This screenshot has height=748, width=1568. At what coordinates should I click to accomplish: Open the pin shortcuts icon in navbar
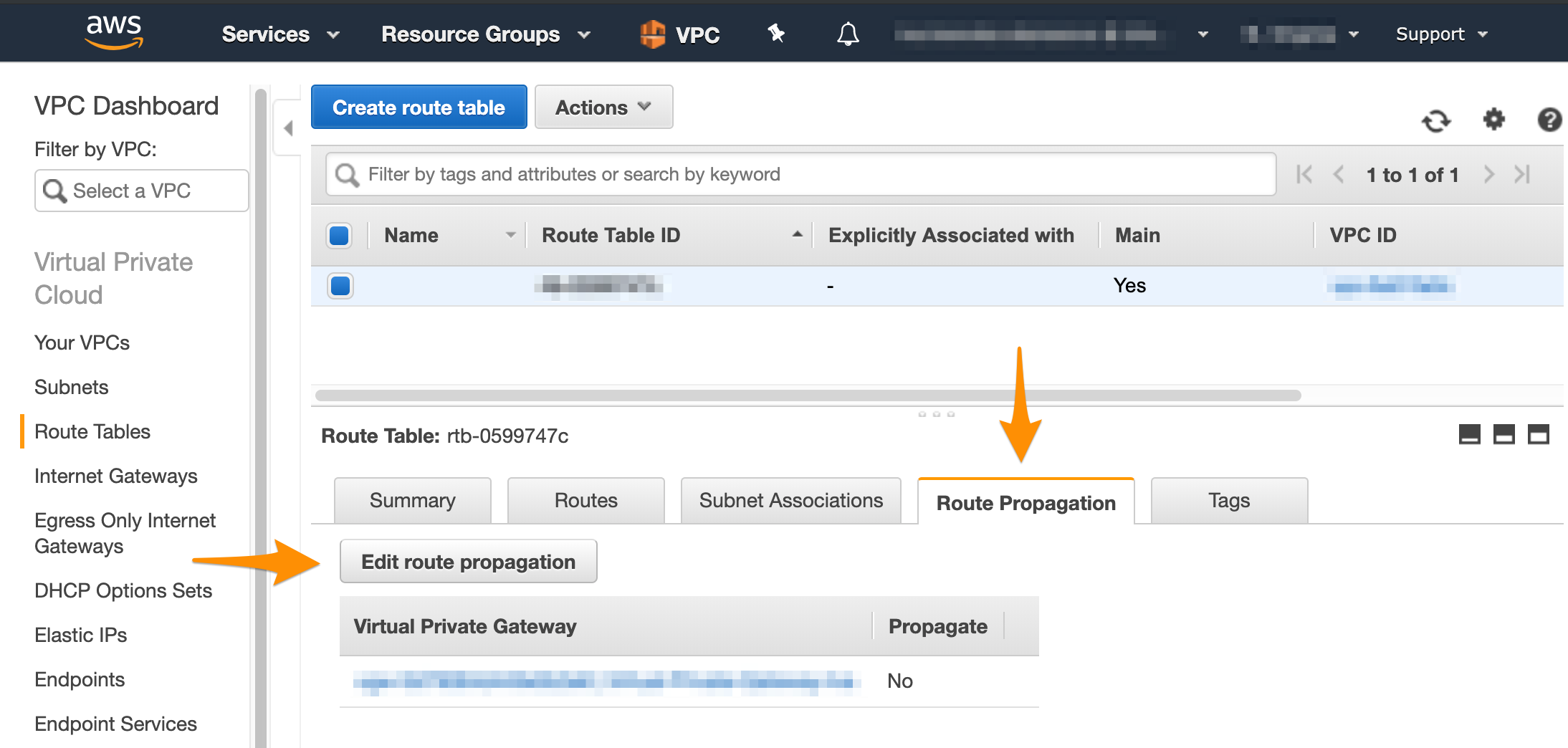coord(776,34)
